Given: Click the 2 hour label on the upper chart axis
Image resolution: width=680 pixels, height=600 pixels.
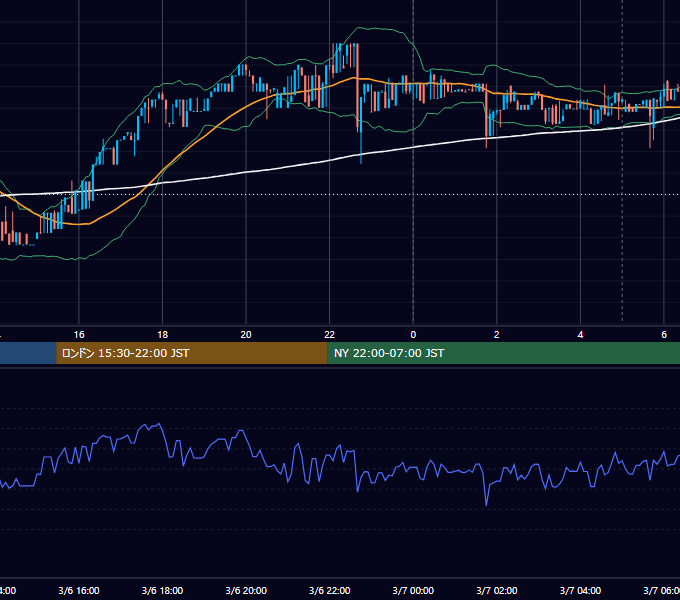Looking at the screenshot, I should point(497,335).
